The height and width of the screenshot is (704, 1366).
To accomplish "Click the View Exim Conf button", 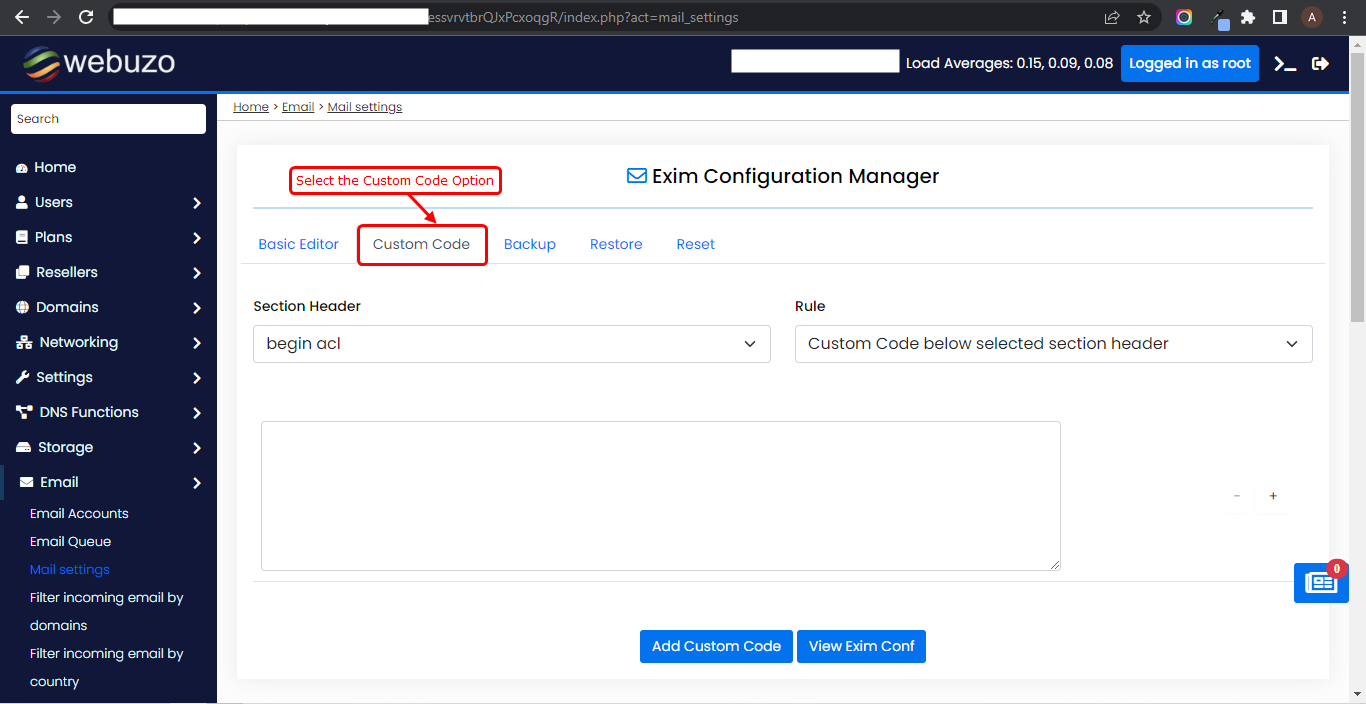I will tap(861, 646).
